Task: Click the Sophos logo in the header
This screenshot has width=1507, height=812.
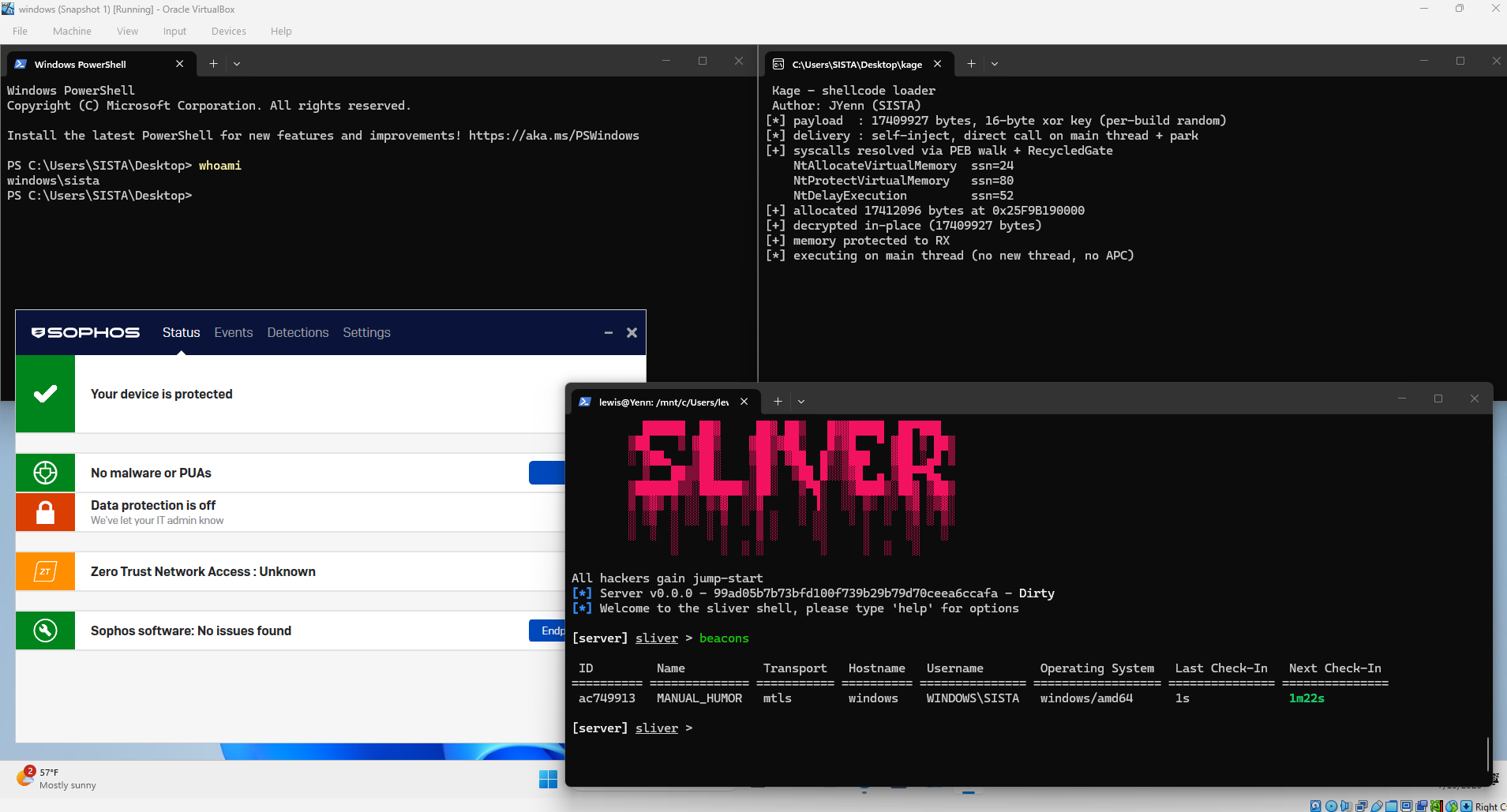Action: coord(85,332)
